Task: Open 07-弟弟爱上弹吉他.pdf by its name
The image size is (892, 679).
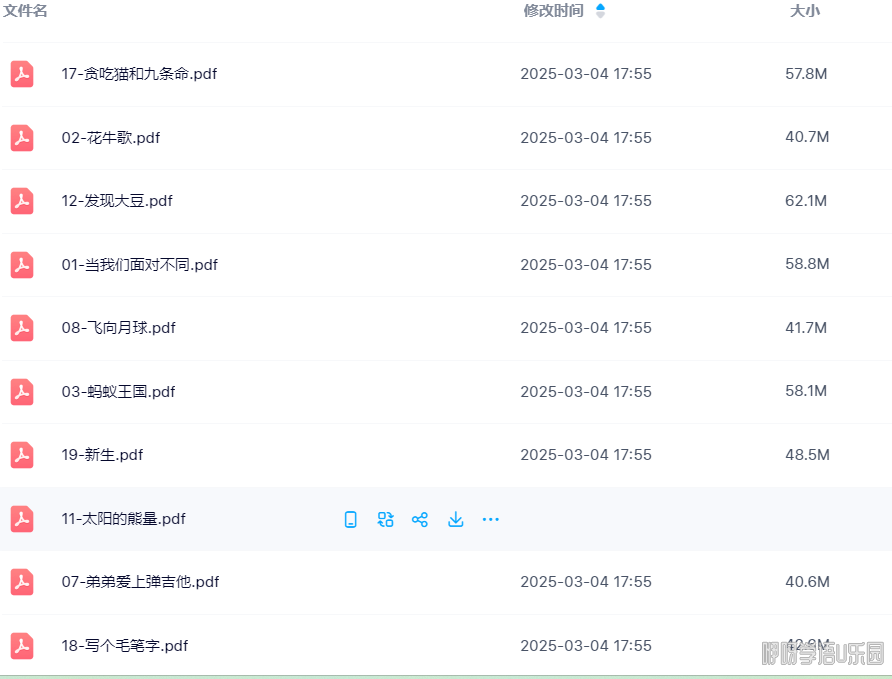Action: tap(140, 582)
